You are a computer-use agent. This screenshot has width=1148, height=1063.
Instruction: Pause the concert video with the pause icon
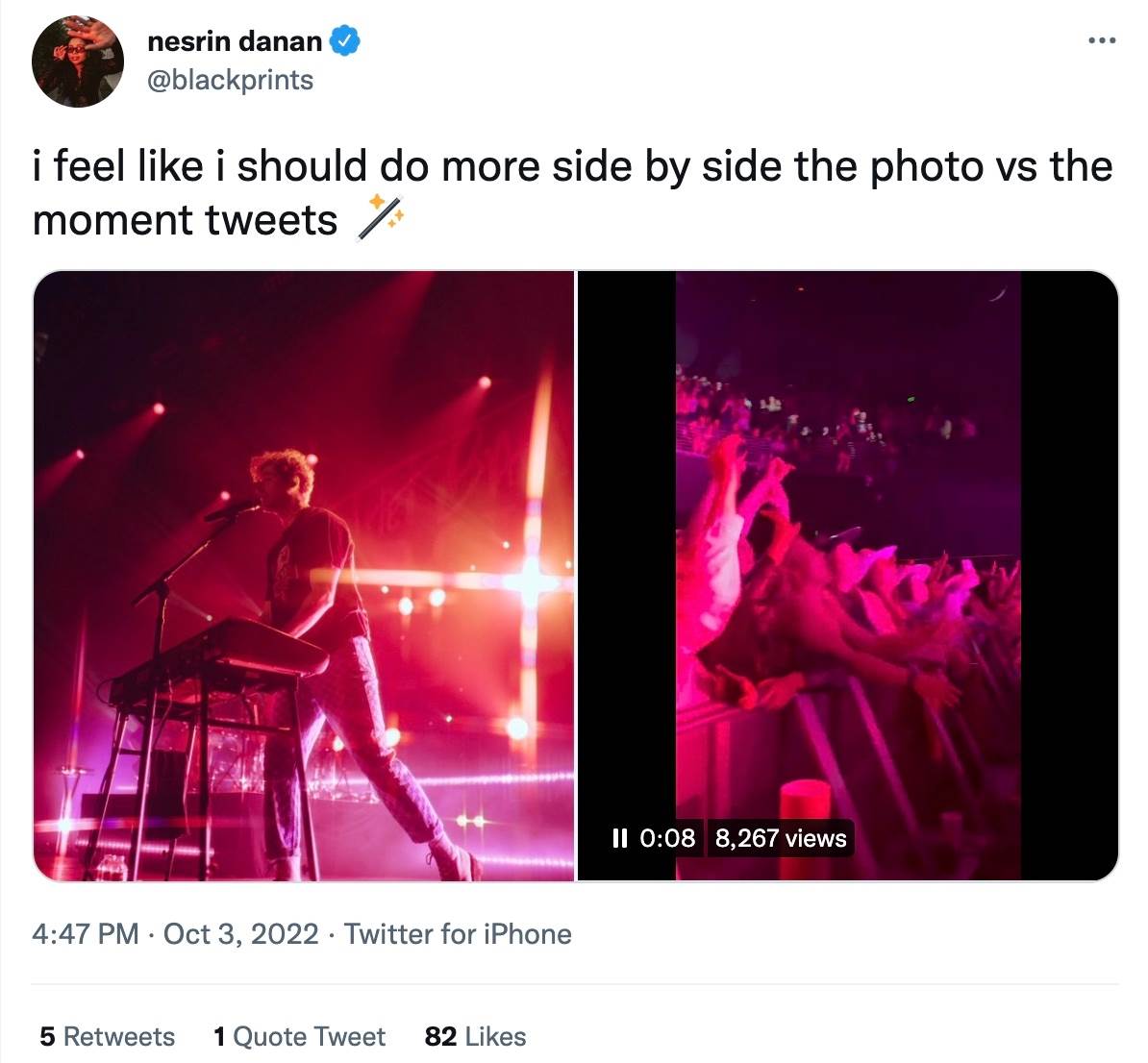pyautogui.click(x=620, y=837)
